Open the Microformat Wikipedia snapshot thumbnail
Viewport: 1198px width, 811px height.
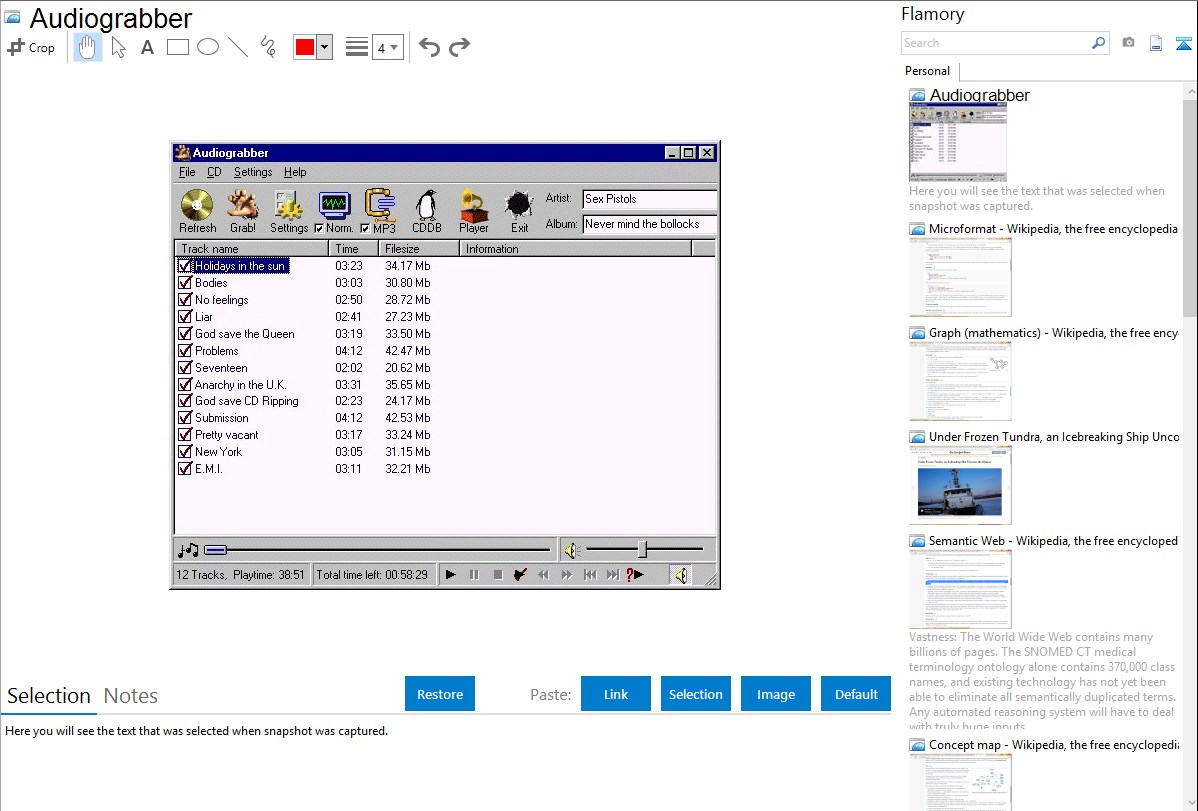tap(960, 277)
